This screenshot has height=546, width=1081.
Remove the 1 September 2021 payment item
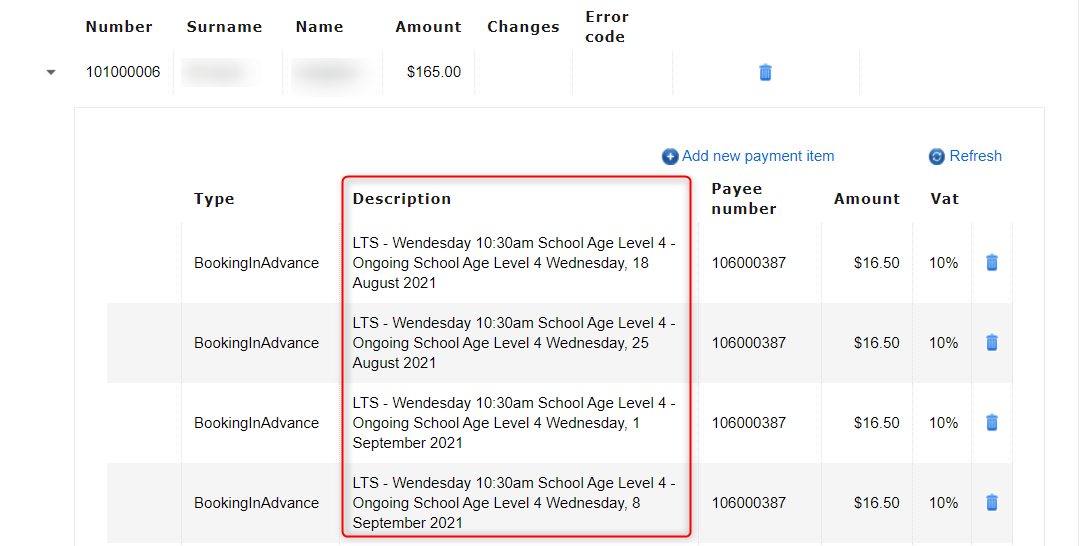pos(991,422)
